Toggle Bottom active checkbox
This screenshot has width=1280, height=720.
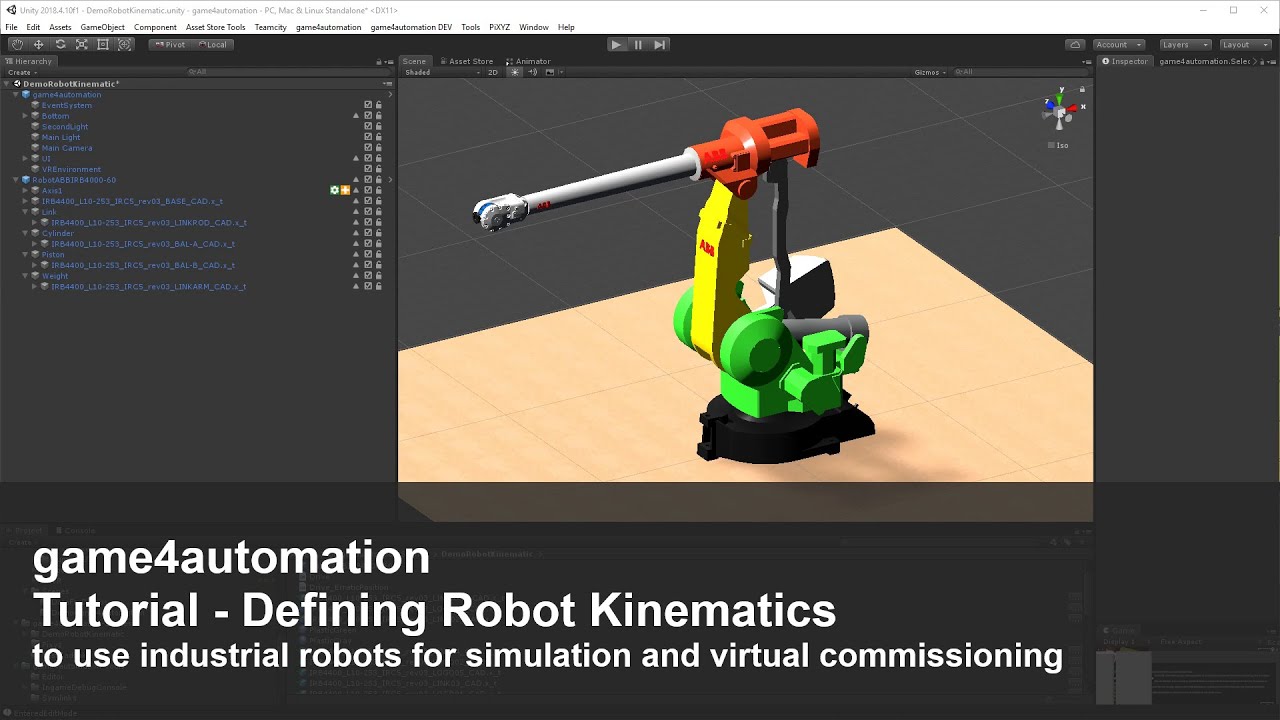[368, 116]
